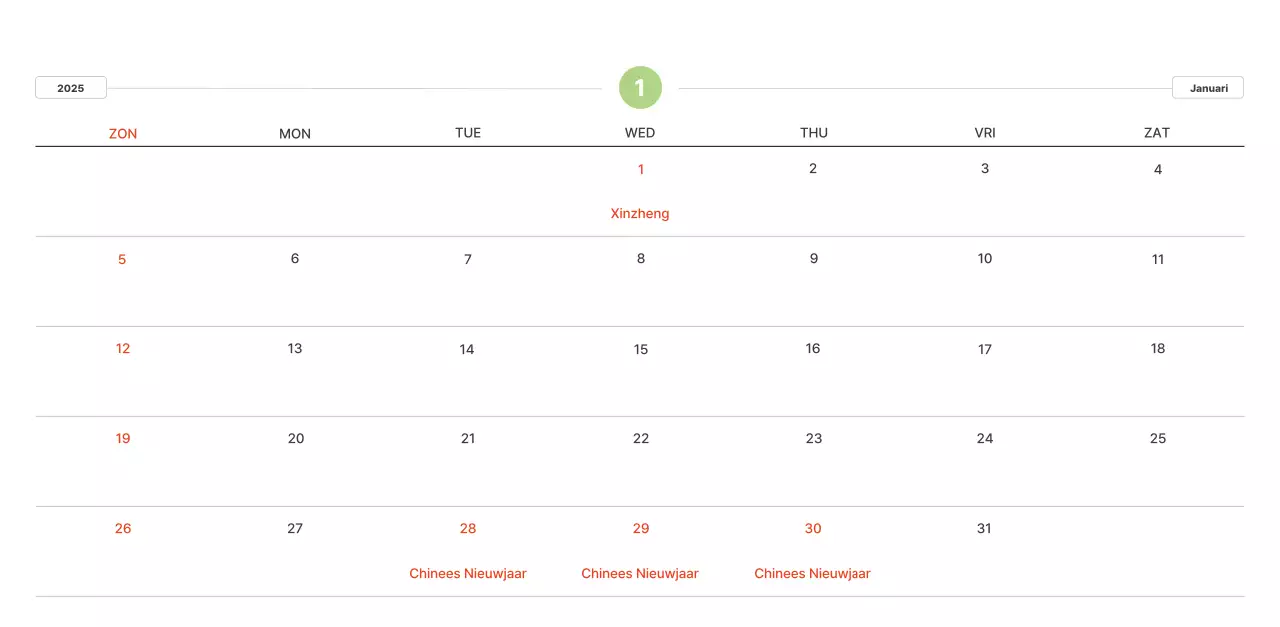Open Chinees Nieuwjaar event on the 30th
This screenshot has height=627, width=1280.
(x=812, y=573)
